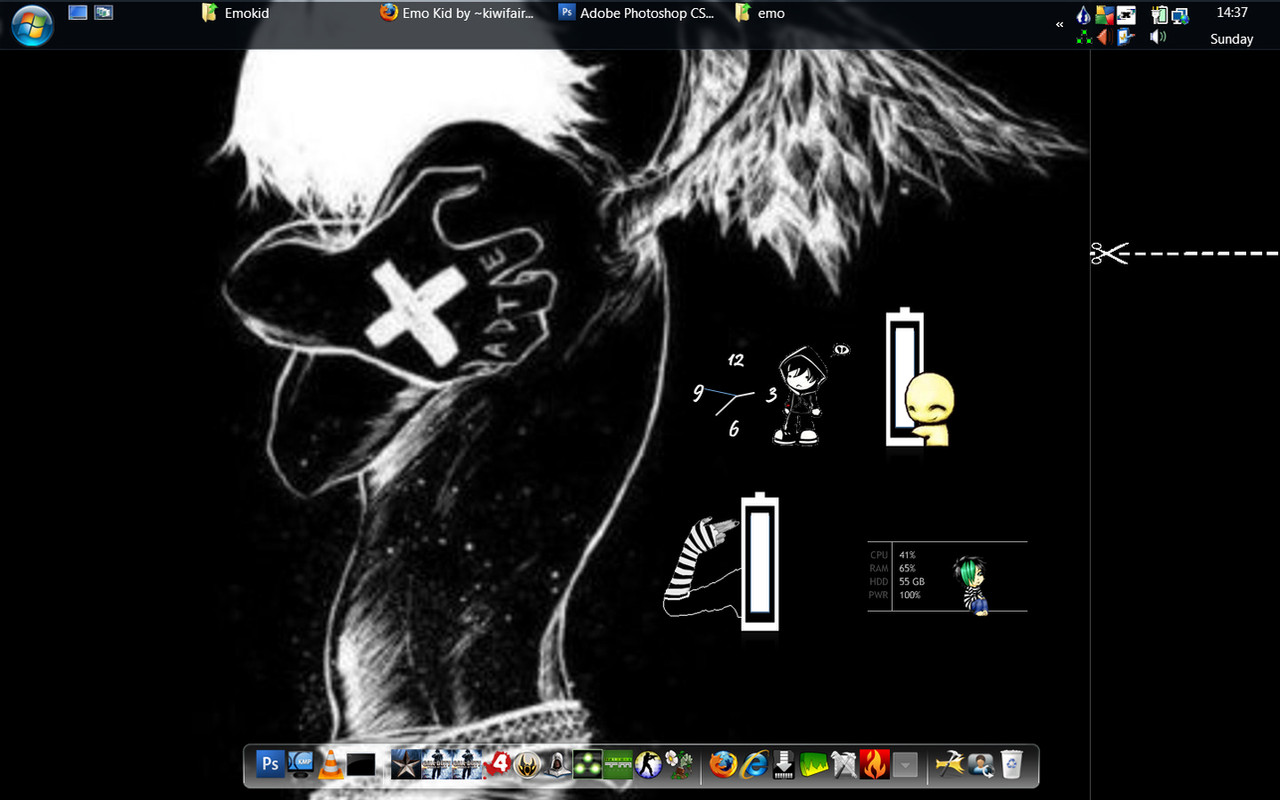This screenshot has height=800, width=1280.
Task: Click the water drop tray icon
Action: [x=1083, y=15]
